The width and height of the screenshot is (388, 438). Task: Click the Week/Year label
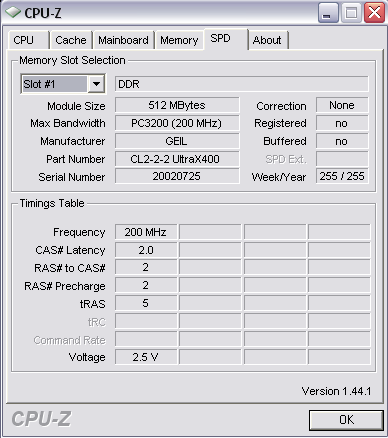point(279,177)
